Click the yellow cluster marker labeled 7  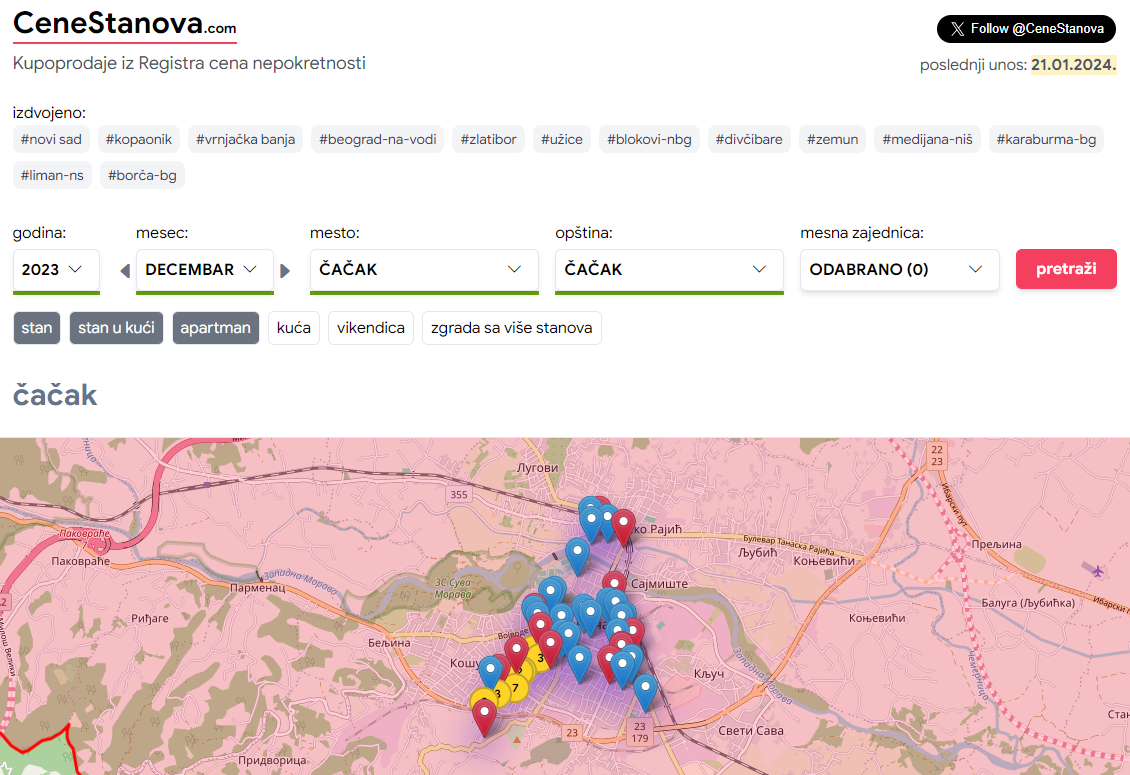click(515, 687)
